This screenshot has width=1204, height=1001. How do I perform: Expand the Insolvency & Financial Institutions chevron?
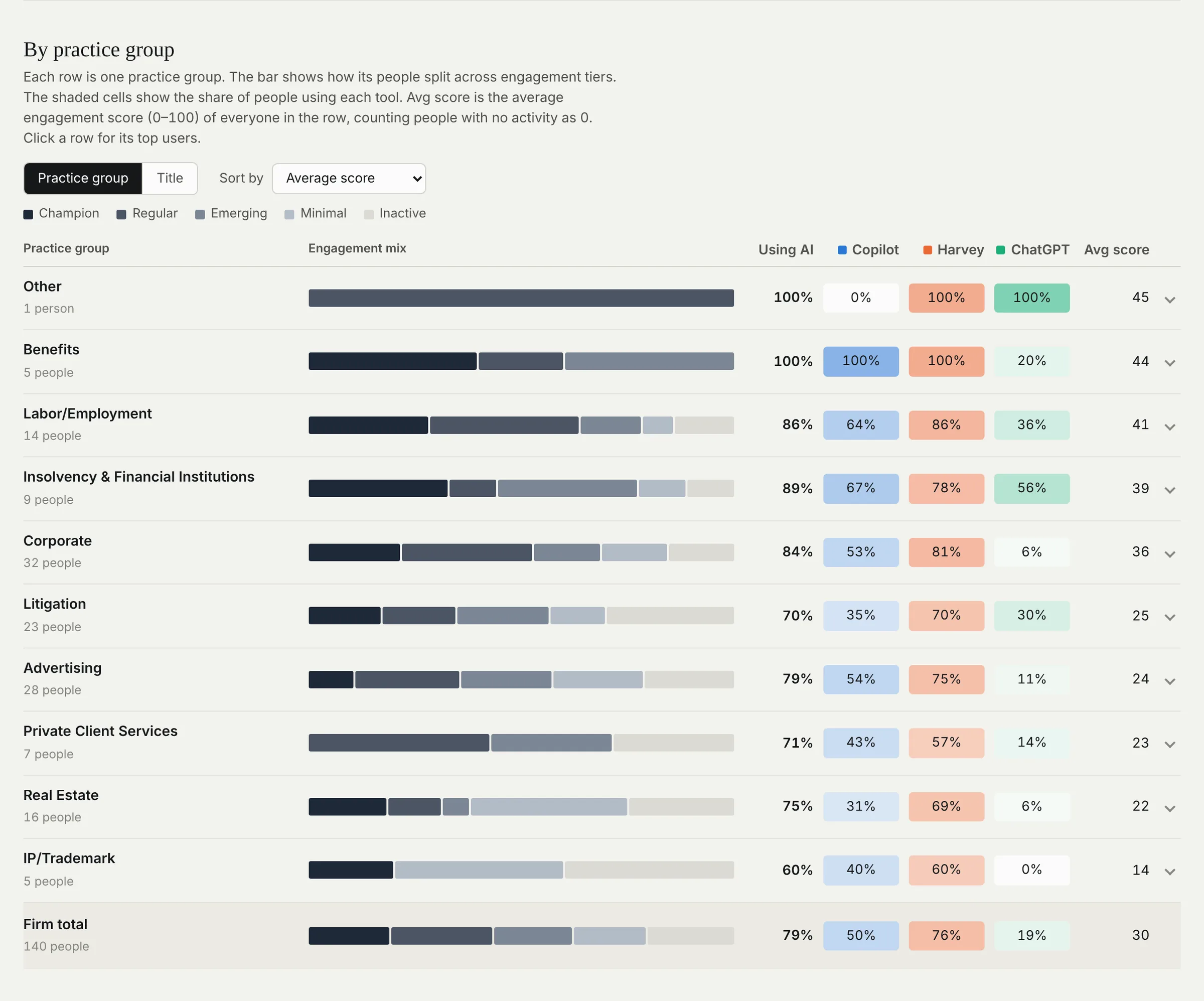point(1169,490)
